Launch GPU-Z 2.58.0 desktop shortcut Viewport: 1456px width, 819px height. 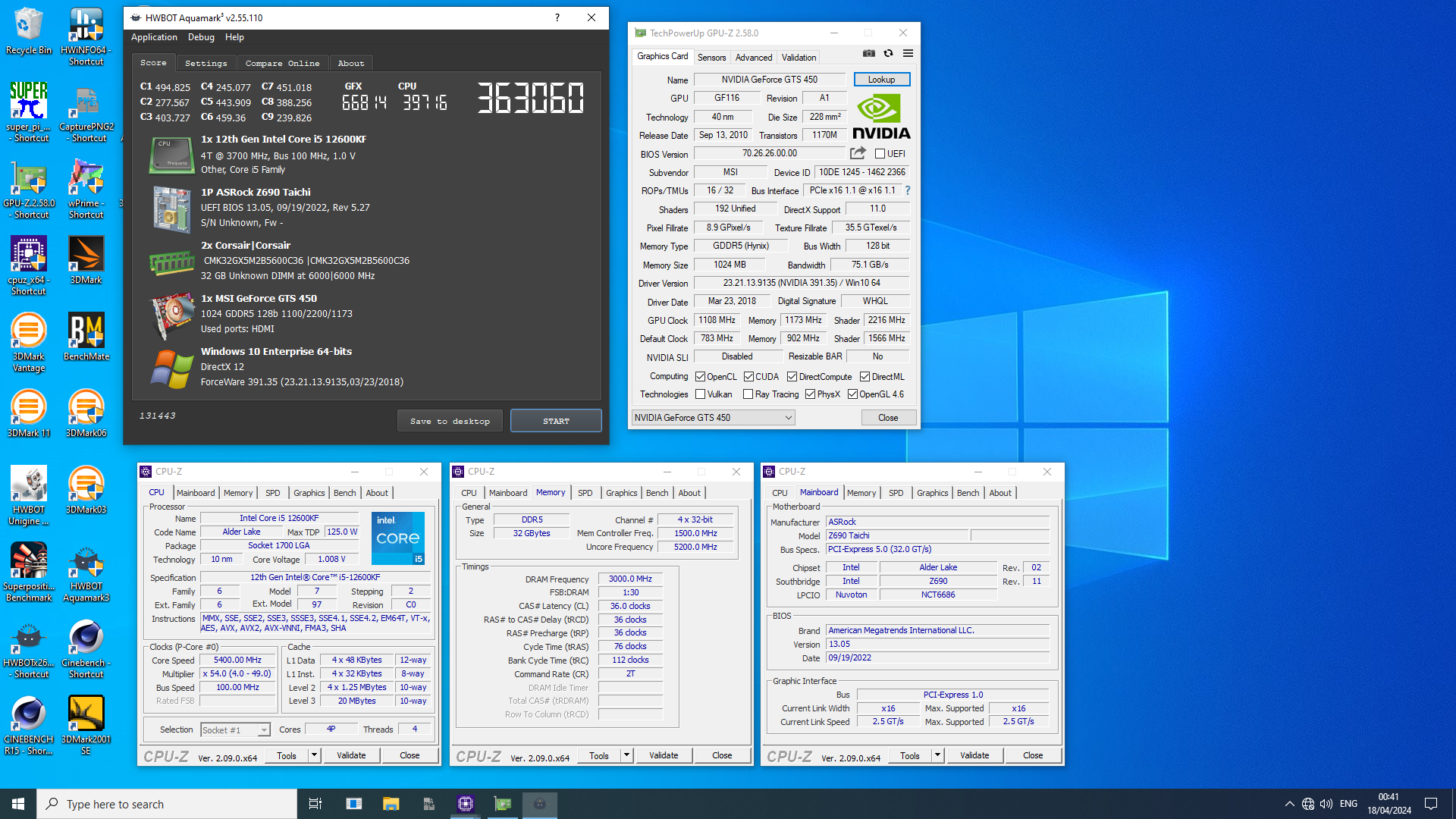click(29, 190)
